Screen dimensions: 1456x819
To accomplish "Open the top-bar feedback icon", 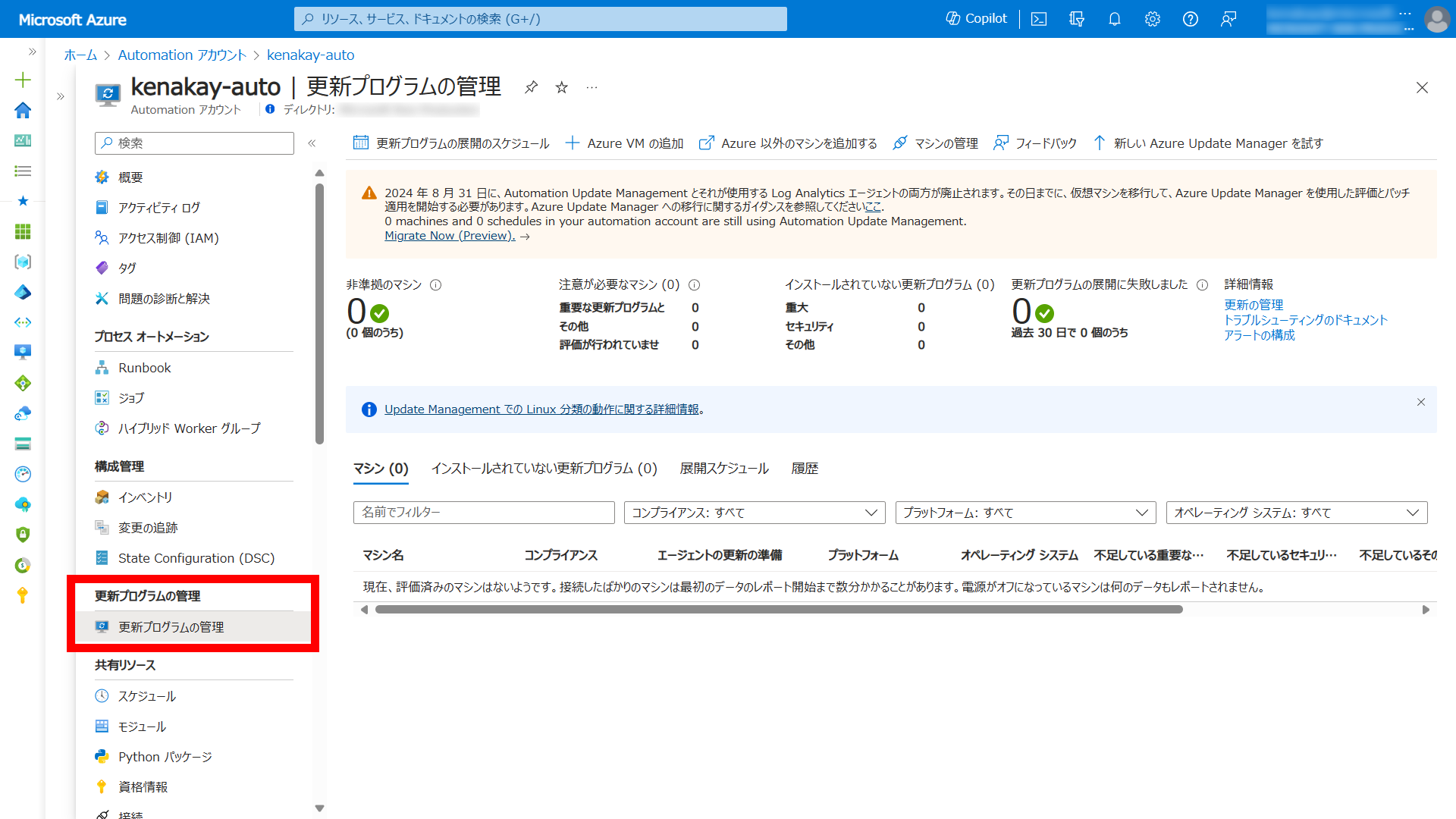I will coord(1228,19).
